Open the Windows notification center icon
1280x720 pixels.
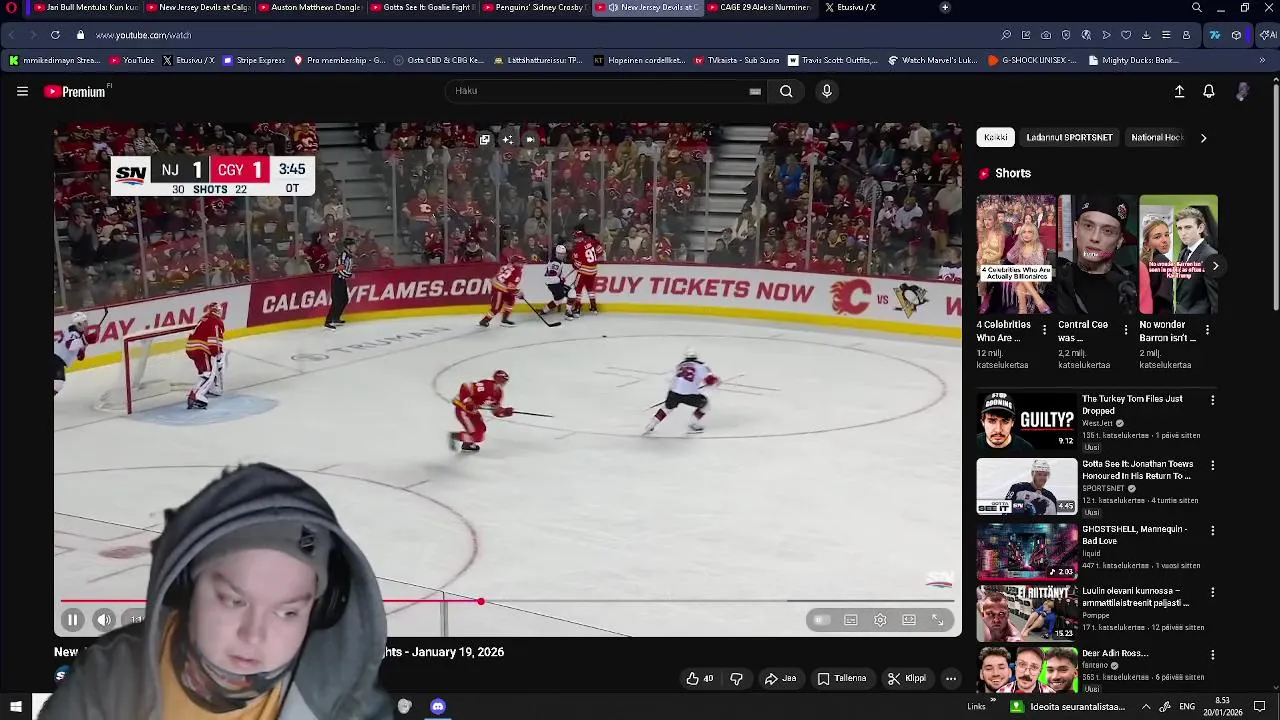coord(1259,707)
